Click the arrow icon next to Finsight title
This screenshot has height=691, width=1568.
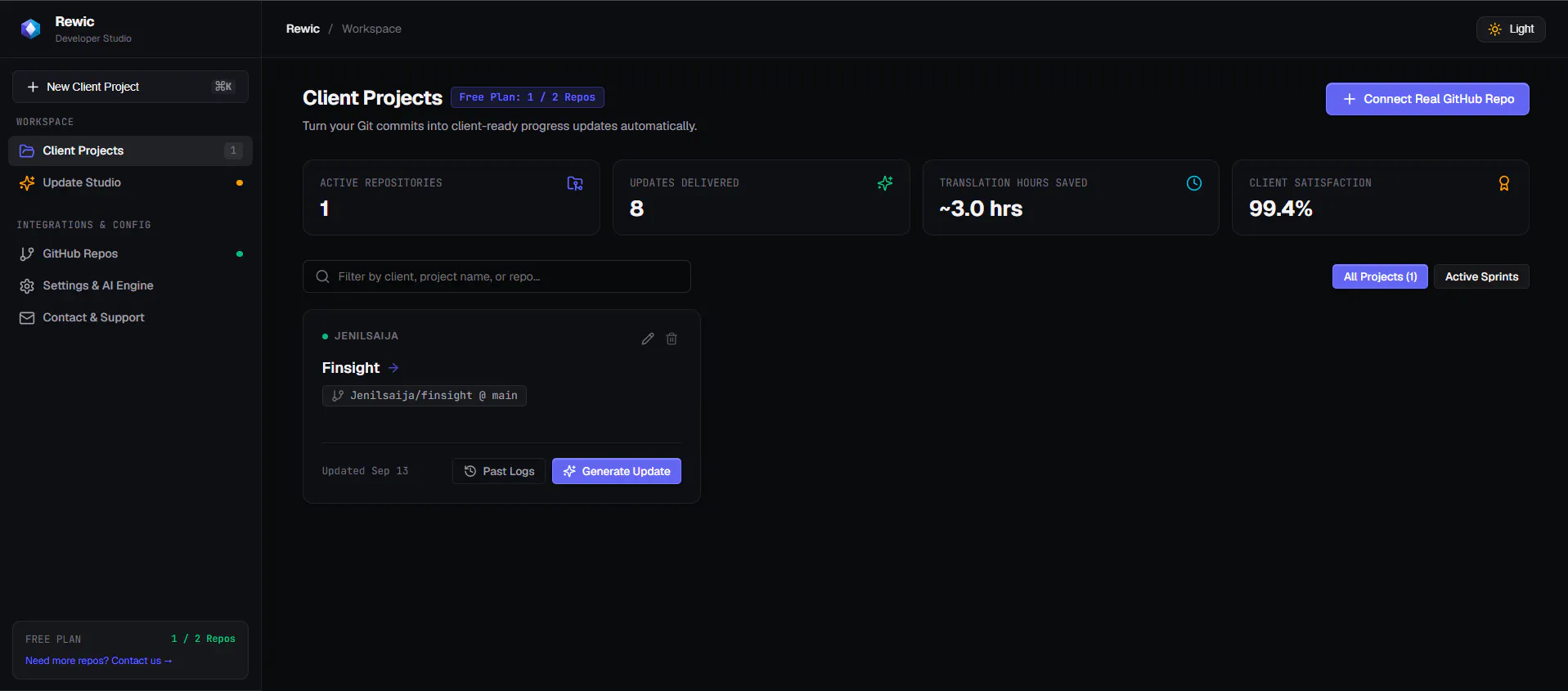point(393,368)
